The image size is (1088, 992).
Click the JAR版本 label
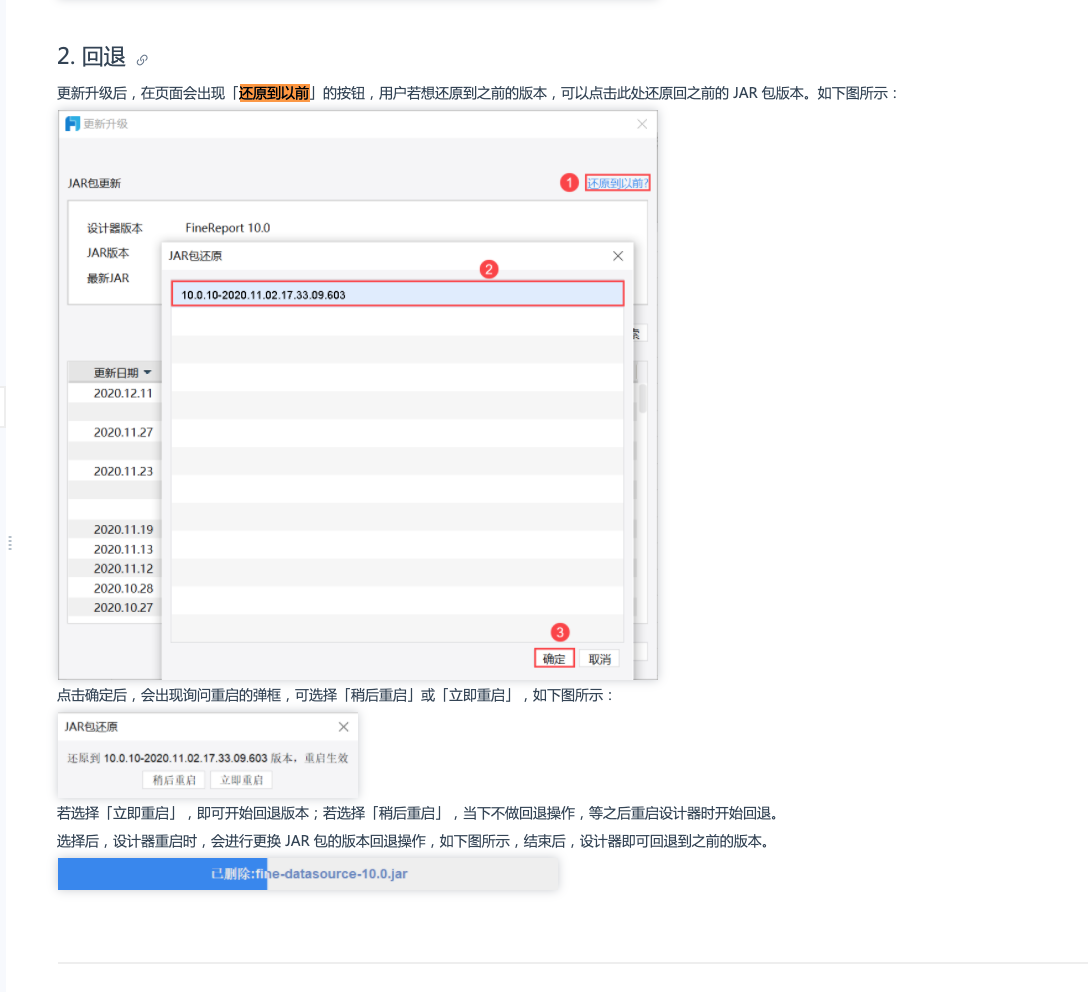(108, 253)
